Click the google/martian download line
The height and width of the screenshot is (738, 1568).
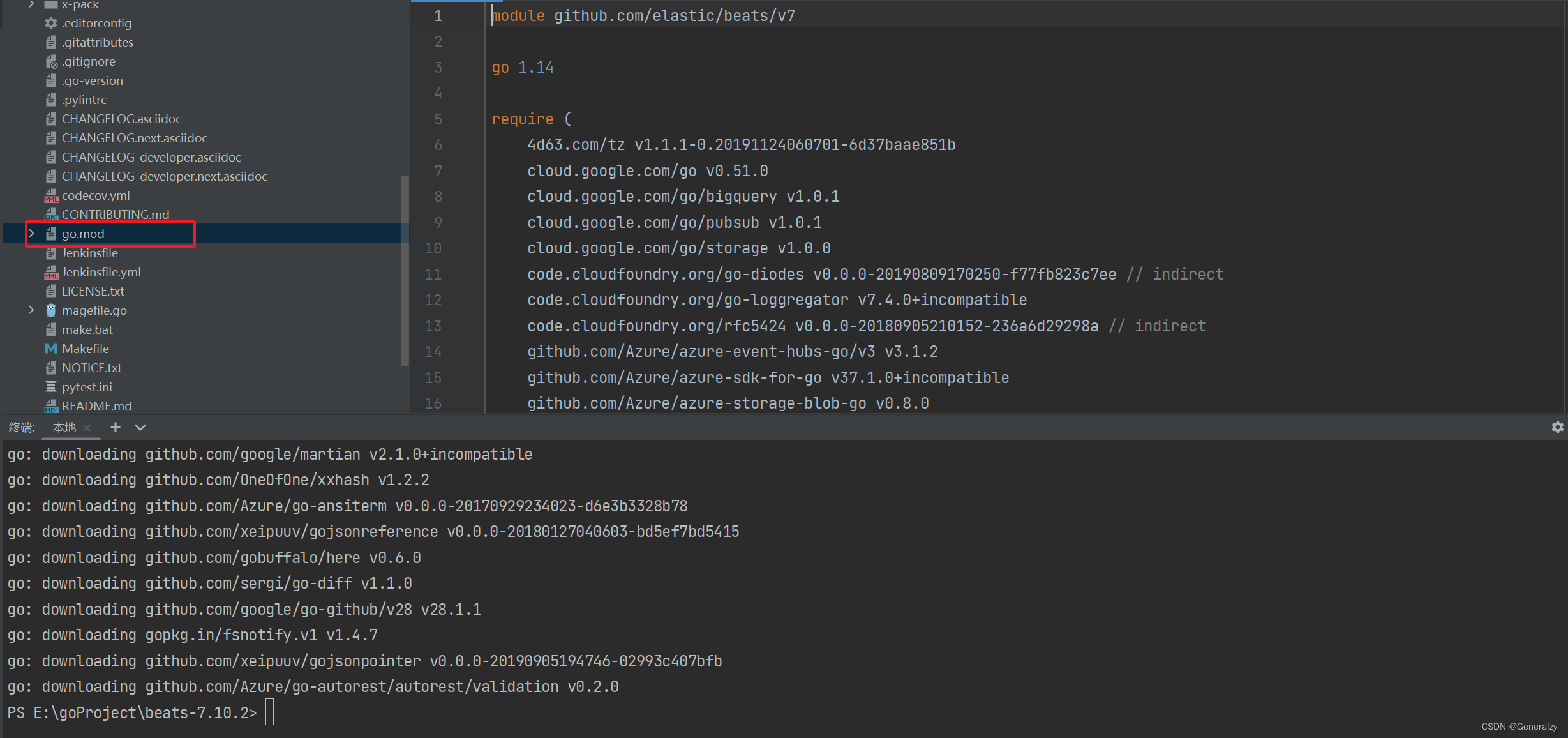point(270,455)
